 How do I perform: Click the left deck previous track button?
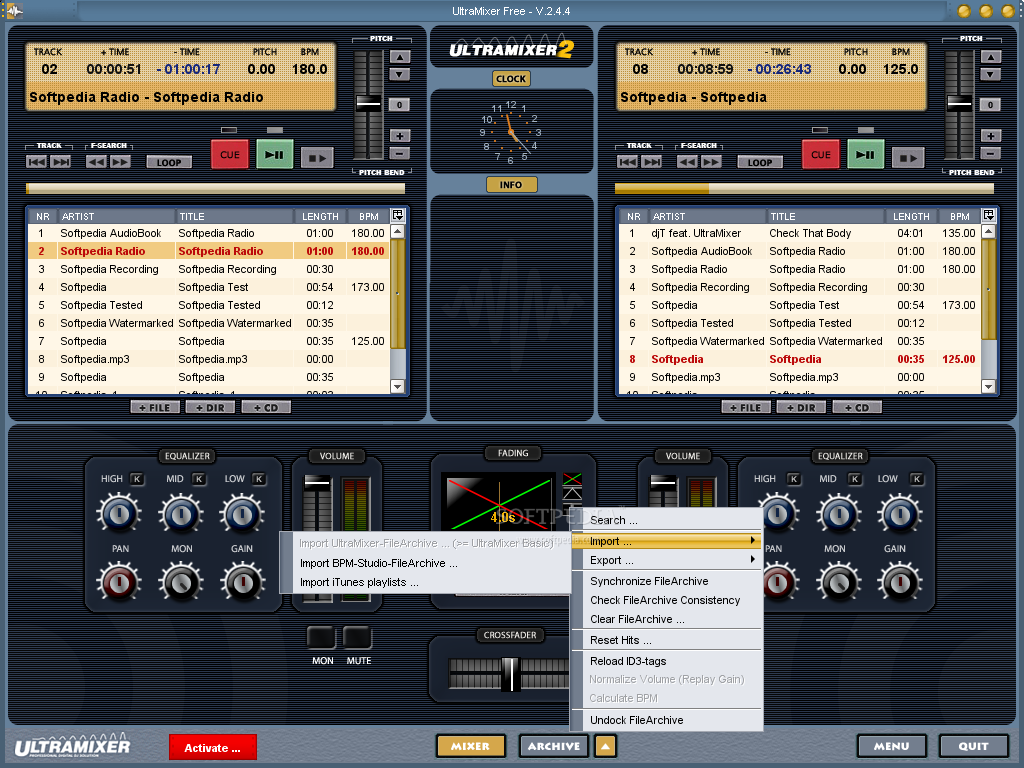point(36,161)
